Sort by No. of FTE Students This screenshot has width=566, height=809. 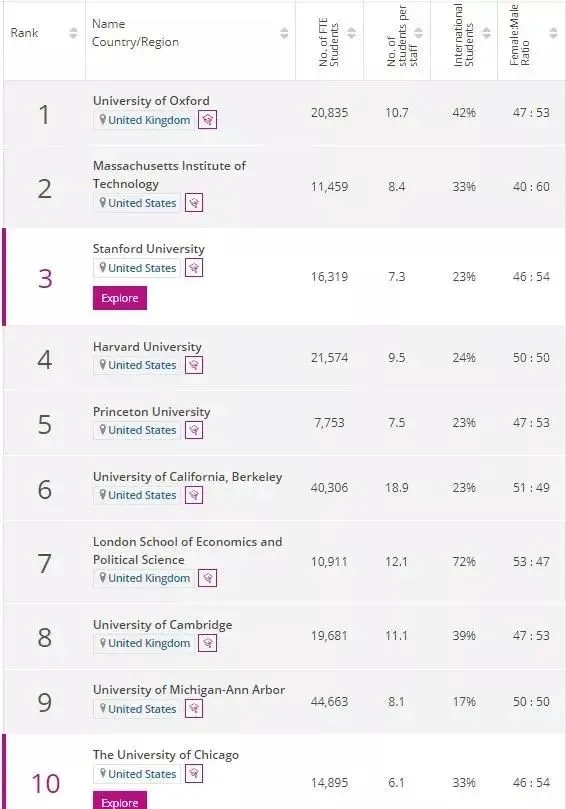click(x=351, y=33)
